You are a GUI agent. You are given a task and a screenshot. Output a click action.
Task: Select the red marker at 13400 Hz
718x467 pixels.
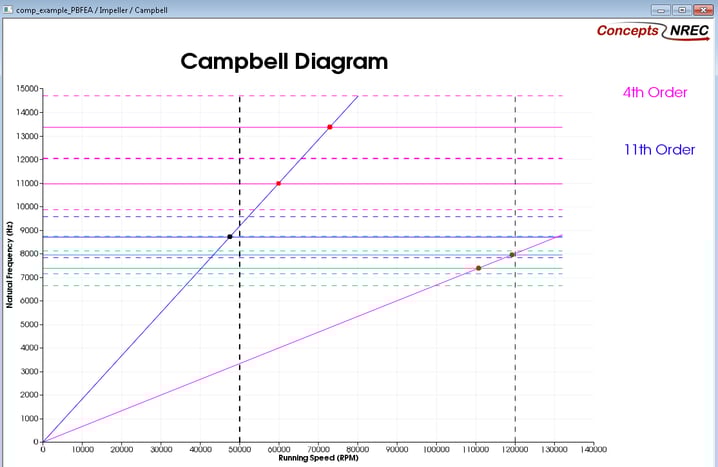pos(329,127)
